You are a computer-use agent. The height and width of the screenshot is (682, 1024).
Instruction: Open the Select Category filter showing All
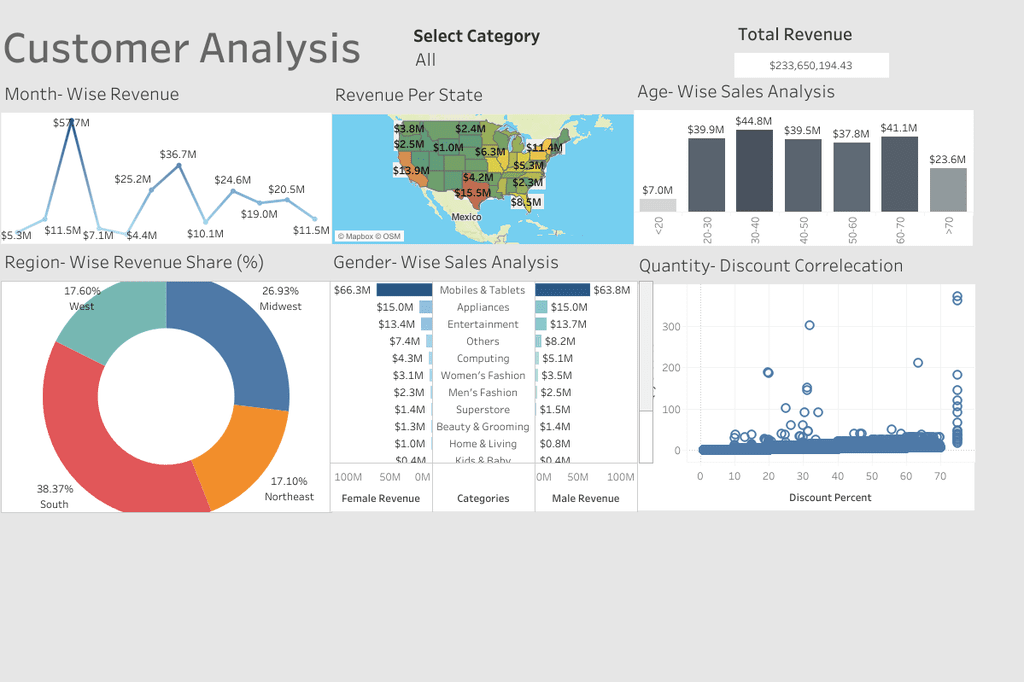pyautogui.click(x=425, y=60)
